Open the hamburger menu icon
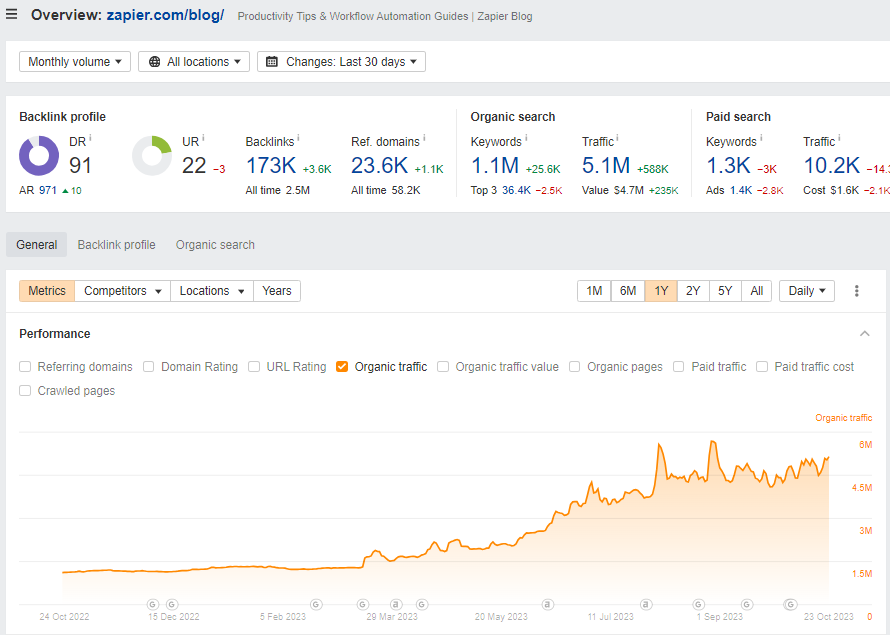Screen dimensions: 890x635 coord(11,15)
